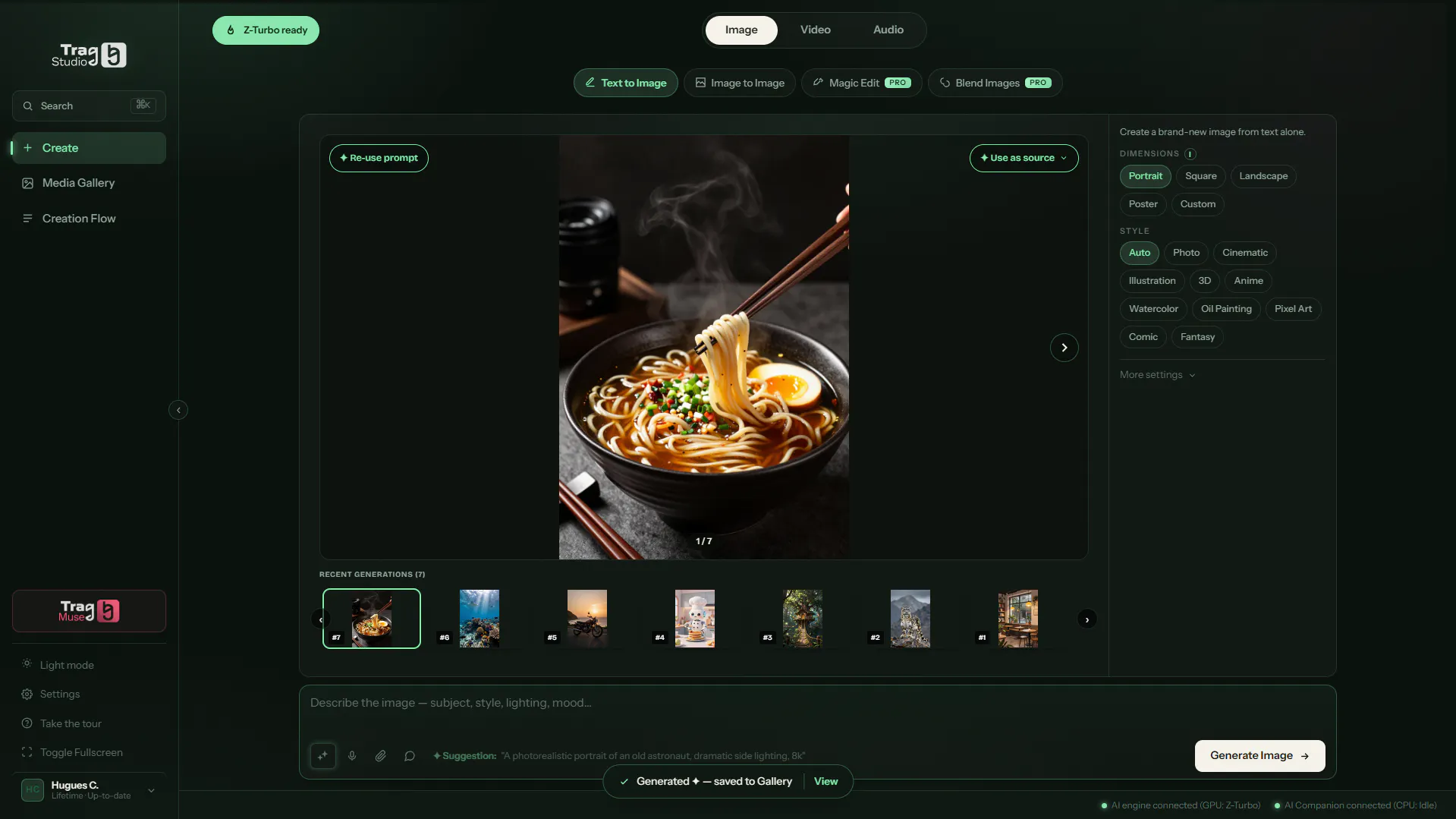Select Portrait dimension
This screenshot has height=819, width=1456.
1146,176
